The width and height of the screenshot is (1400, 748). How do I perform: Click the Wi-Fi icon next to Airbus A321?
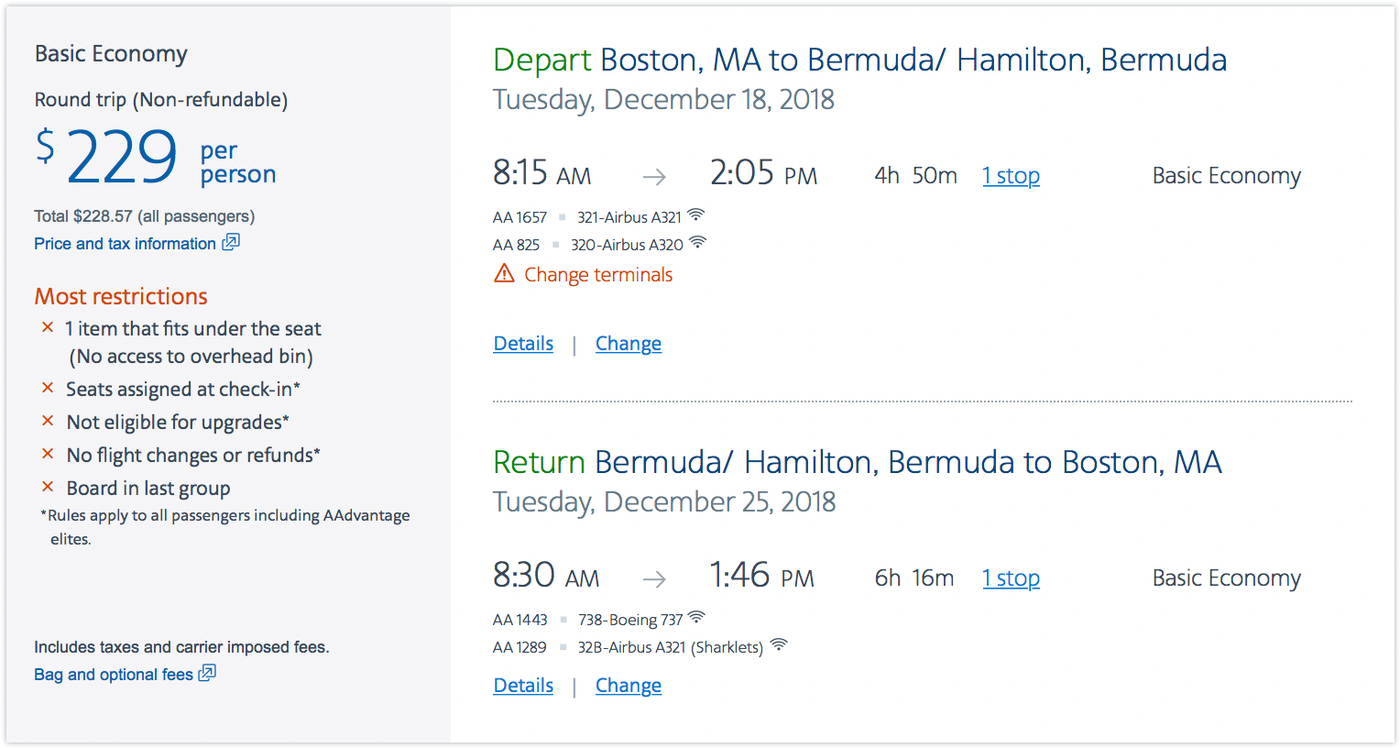(x=696, y=214)
